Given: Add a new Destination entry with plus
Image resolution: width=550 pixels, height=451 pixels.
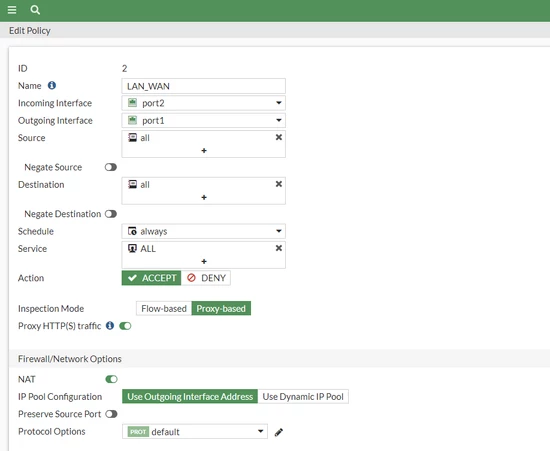Looking at the screenshot, I should [x=204, y=197].
